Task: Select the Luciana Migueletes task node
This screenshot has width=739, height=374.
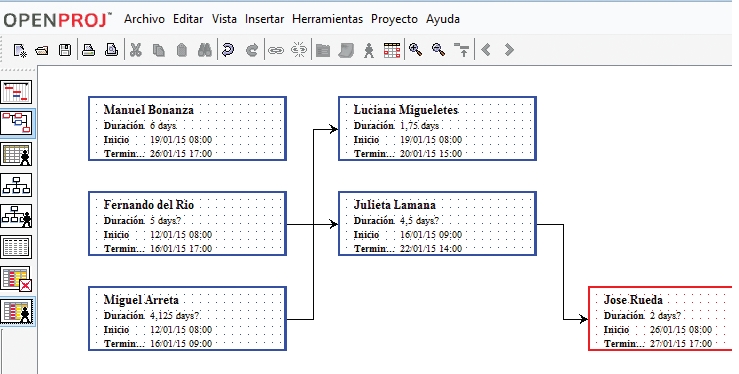Action: click(437, 129)
